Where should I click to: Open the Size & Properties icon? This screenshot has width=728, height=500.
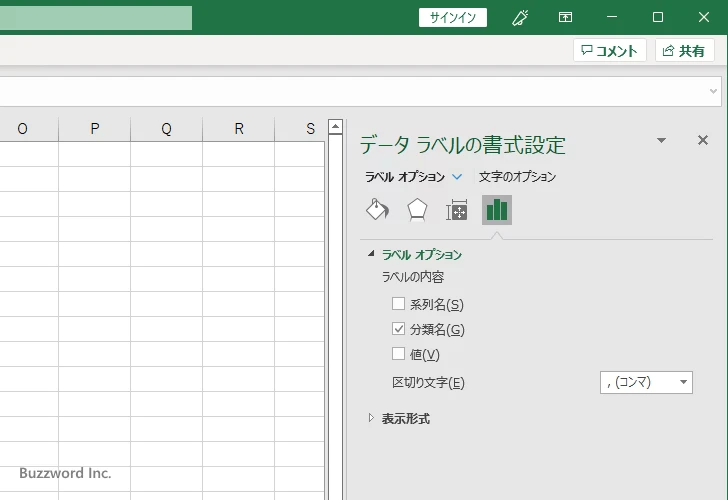(x=457, y=210)
